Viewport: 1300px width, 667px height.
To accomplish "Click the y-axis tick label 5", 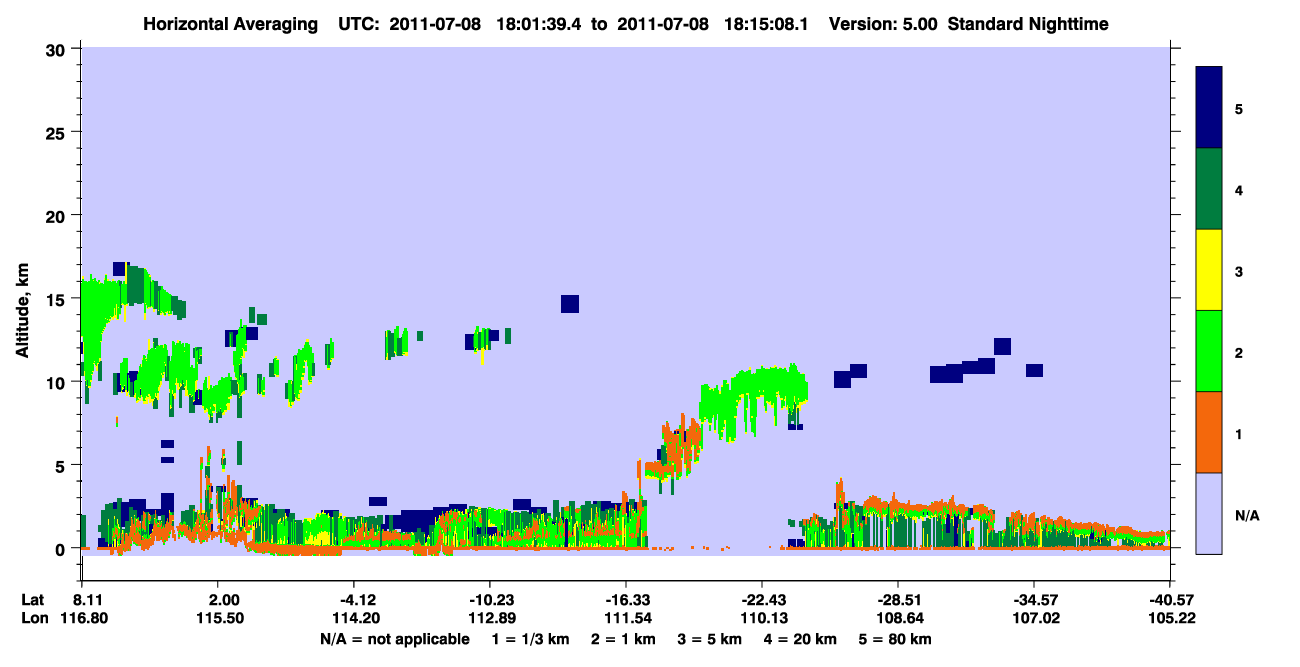I will (x=61, y=465).
